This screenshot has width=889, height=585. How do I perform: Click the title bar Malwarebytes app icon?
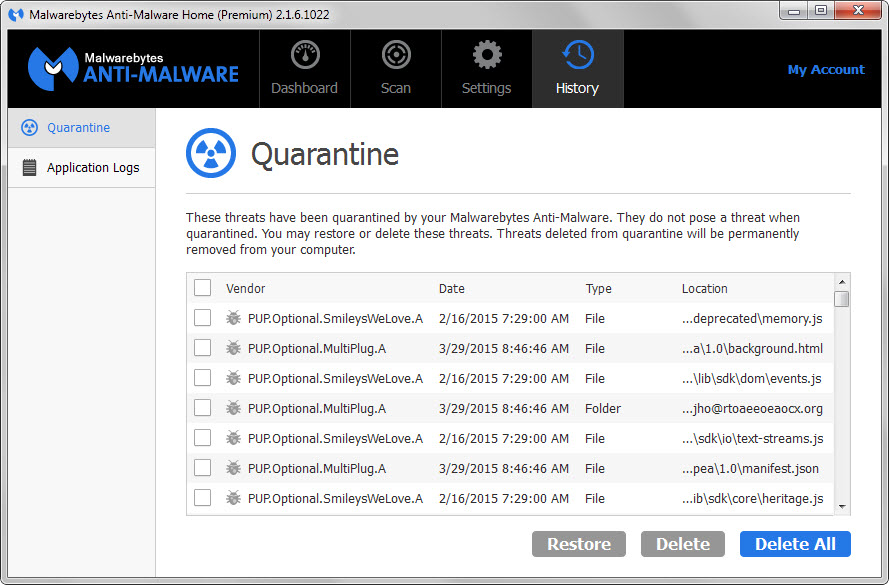[x=16, y=14]
